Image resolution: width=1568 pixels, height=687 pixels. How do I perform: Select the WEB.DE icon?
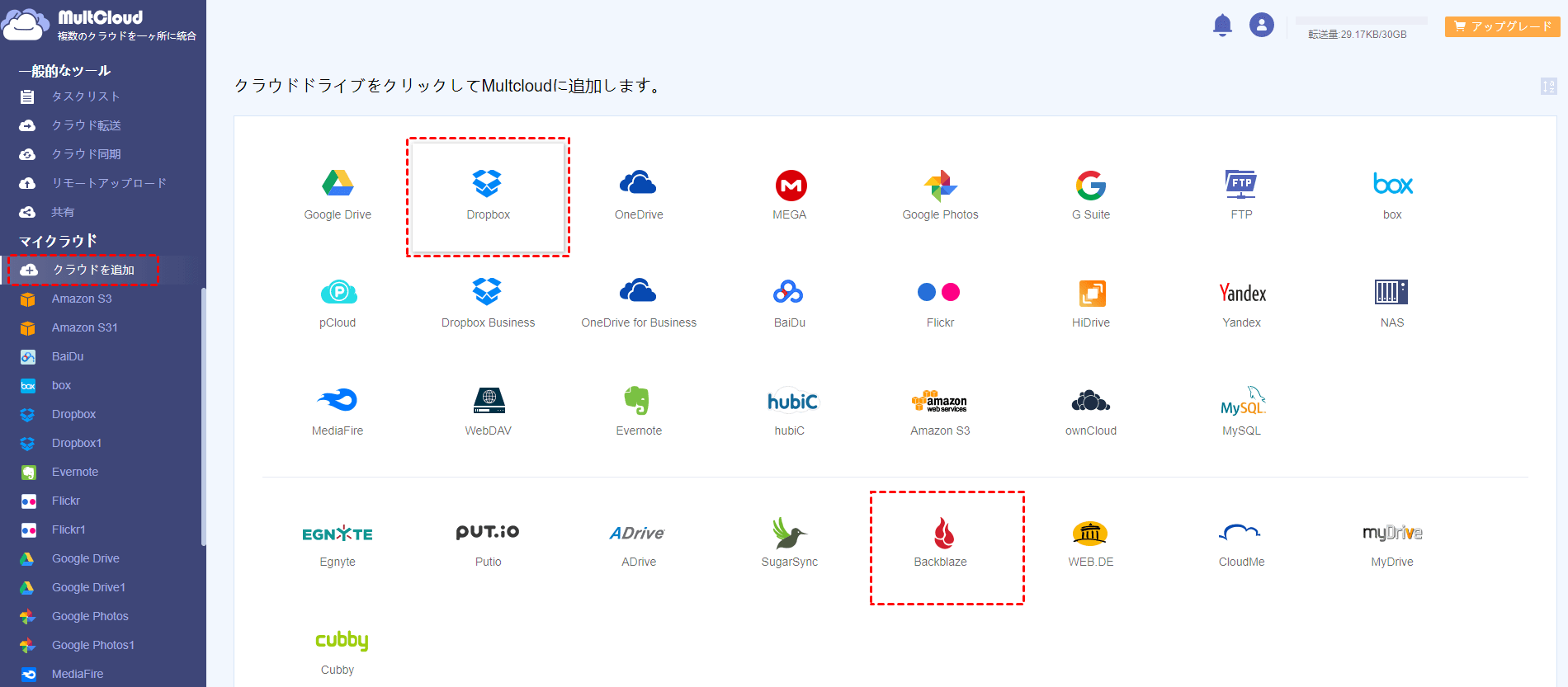1089,534
